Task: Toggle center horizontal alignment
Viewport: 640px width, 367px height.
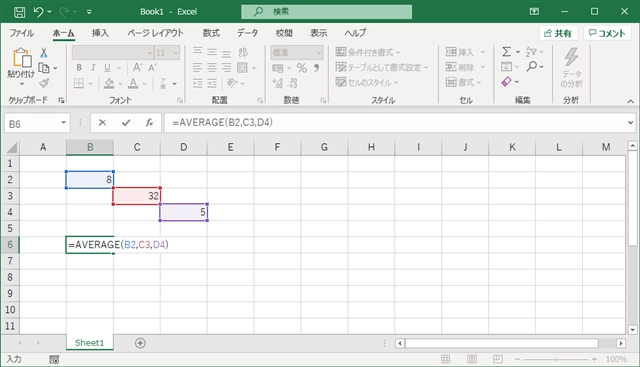Action: (212, 68)
